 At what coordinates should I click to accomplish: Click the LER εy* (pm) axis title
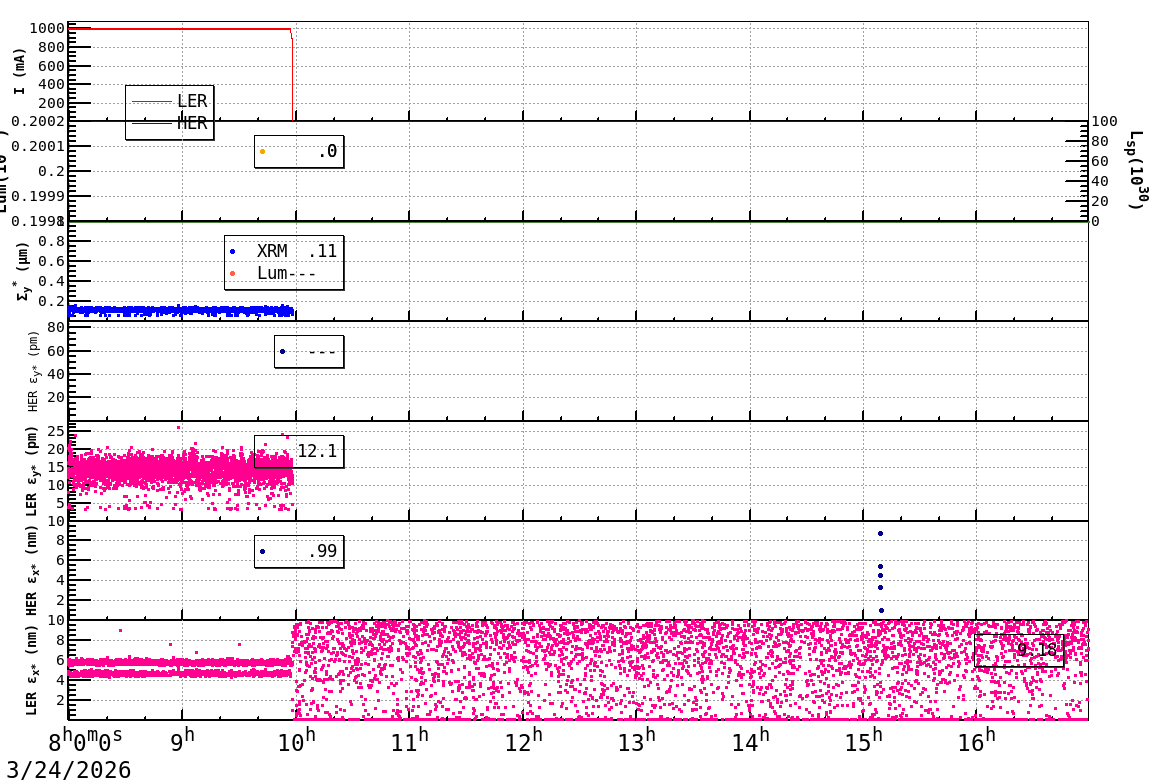click(x=31, y=471)
